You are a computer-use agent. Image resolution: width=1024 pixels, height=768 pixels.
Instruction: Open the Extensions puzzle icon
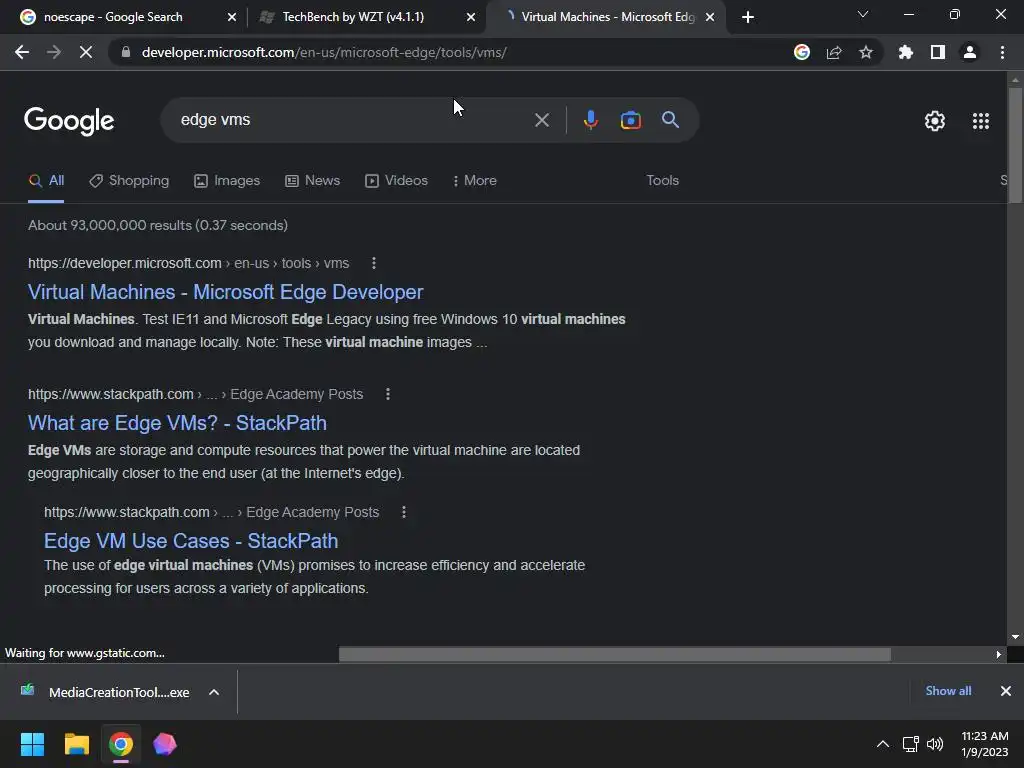click(x=906, y=52)
